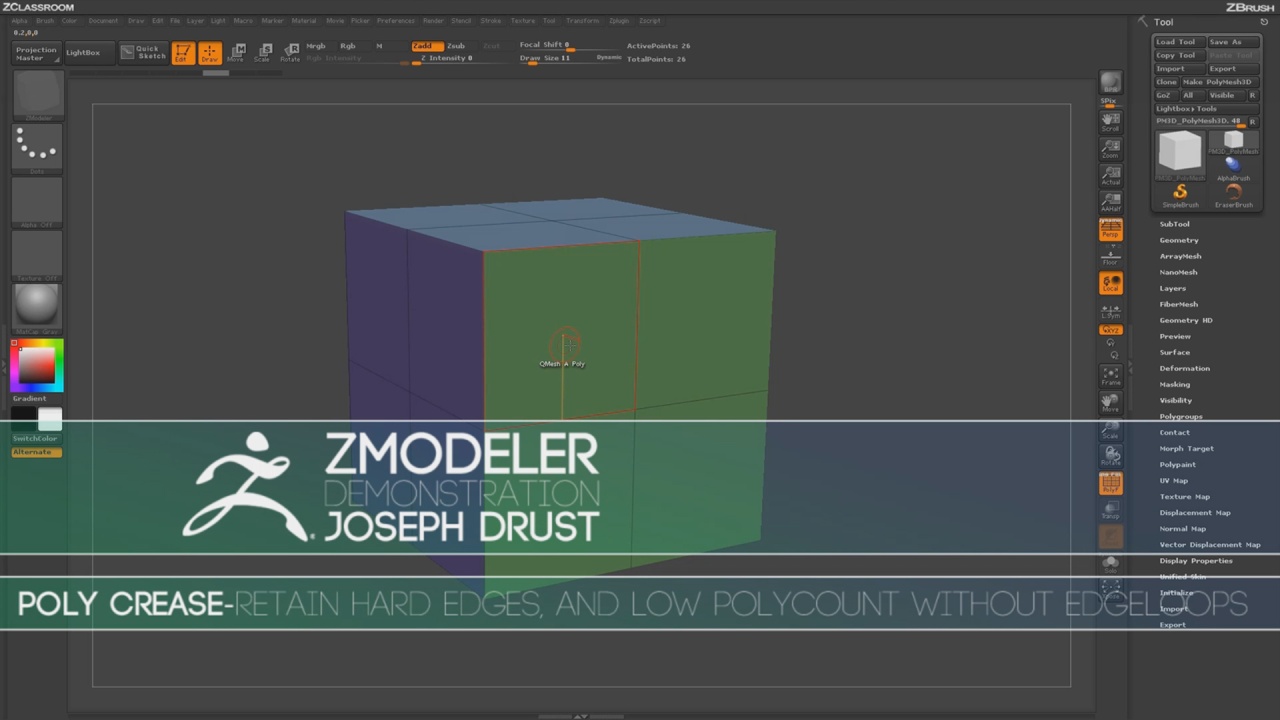Click the Actual size icon
This screenshot has height=720, width=1280.
(1110, 175)
